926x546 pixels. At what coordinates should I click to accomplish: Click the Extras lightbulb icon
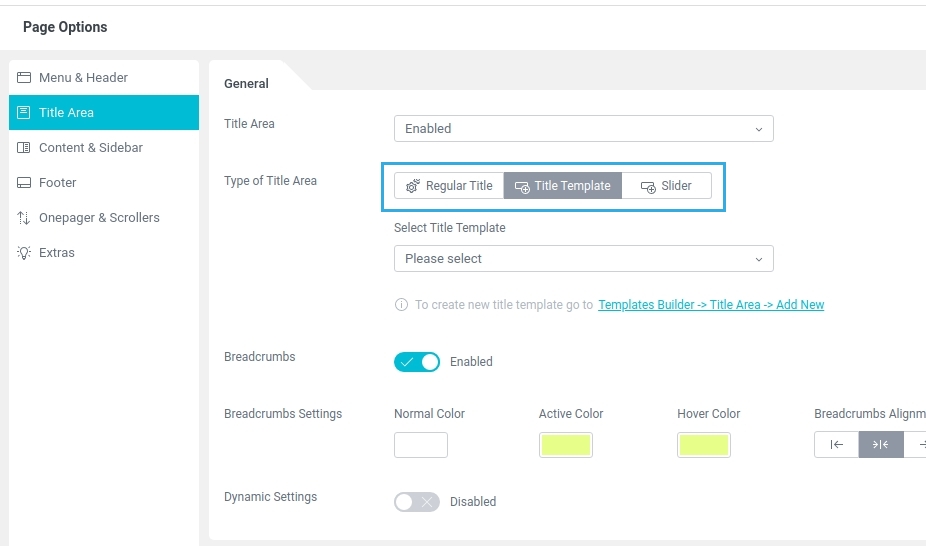[x=24, y=253]
